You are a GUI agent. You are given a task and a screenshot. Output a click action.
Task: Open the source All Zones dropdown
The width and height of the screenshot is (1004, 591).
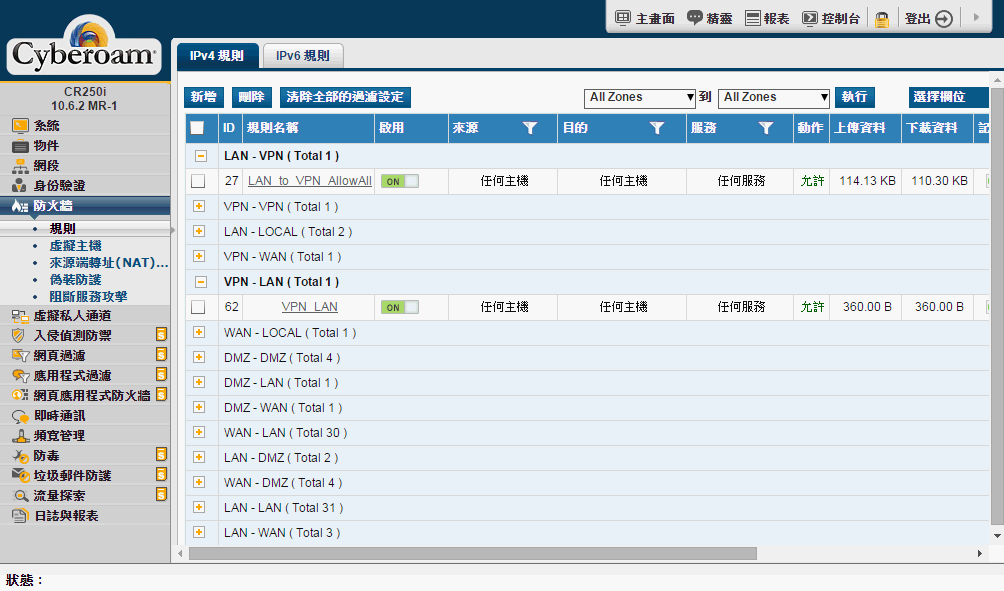(640, 97)
